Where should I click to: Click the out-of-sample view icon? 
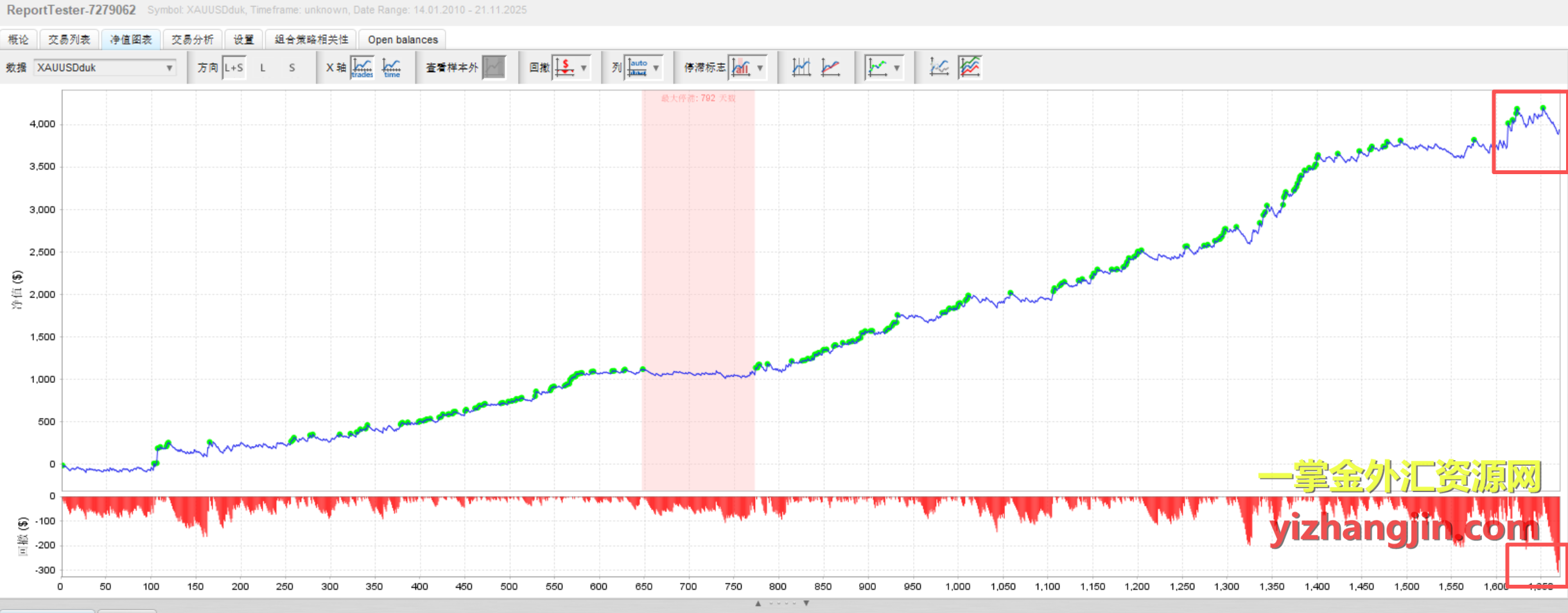click(493, 67)
